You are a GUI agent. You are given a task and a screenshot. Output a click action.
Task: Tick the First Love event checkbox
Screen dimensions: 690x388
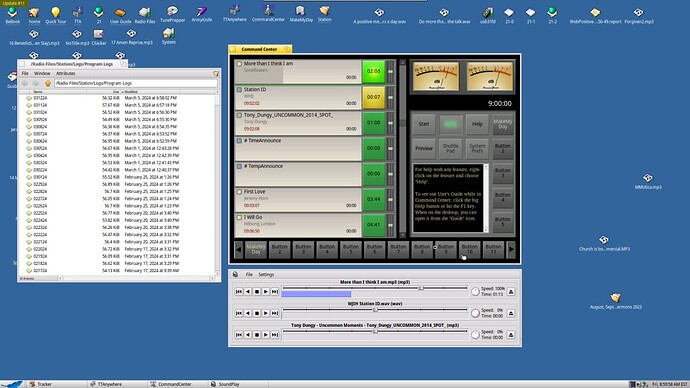click(239, 192)
